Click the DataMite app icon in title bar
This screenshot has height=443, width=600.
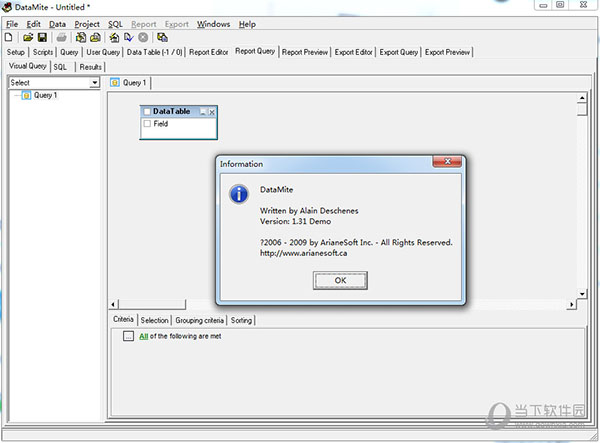click(x=7, y=7)
